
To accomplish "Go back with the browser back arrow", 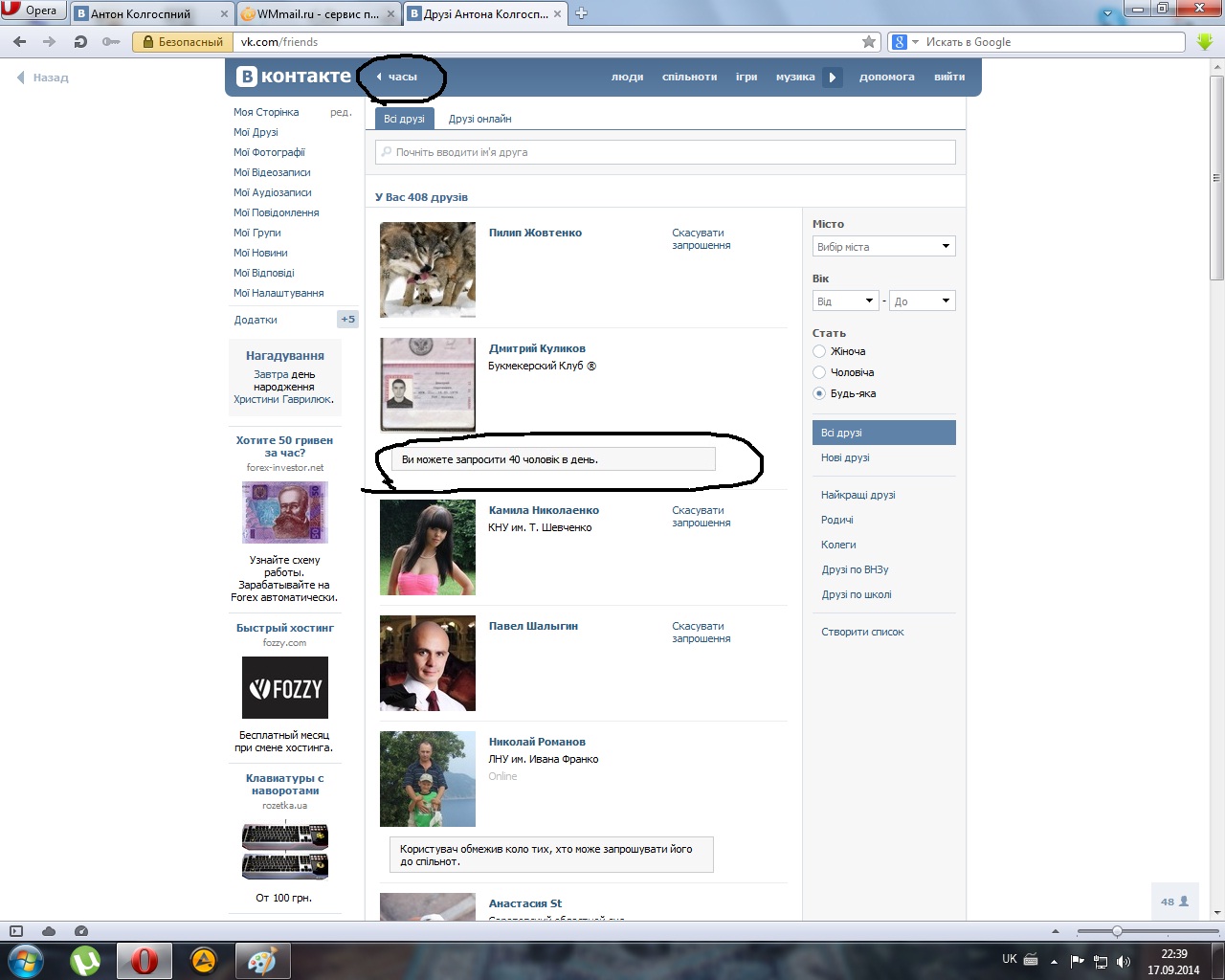I will pyautogui.click(x=20, y=42).
